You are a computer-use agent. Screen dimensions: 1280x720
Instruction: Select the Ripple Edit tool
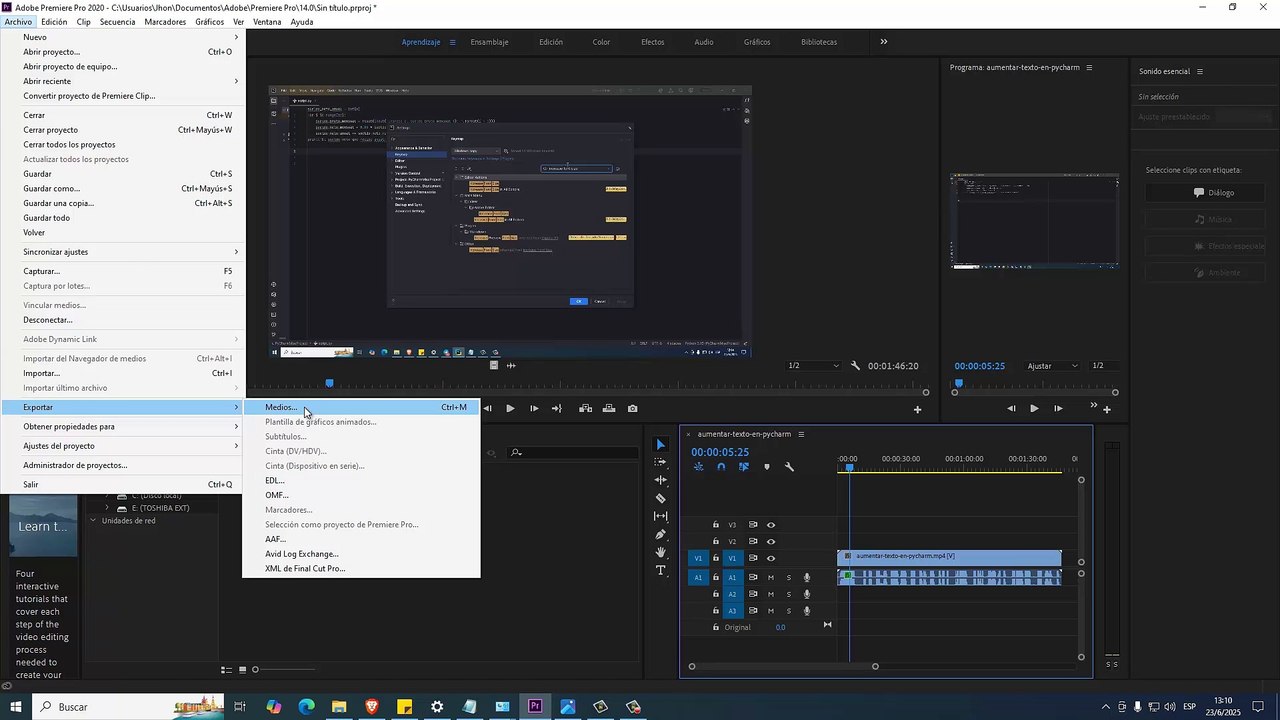(x=660, y=480)
